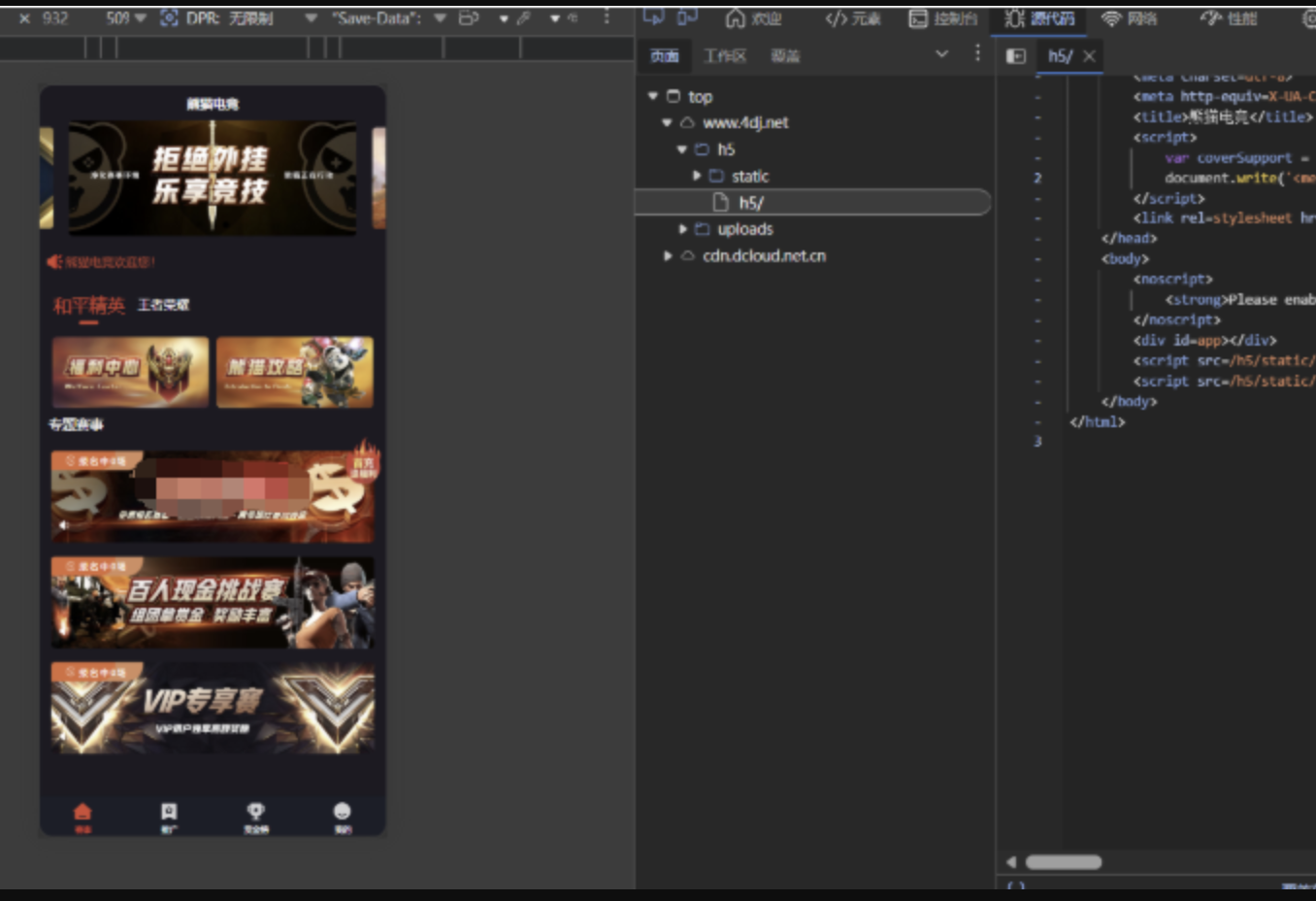Open the 拒绝外挂 乐享竞技 banner
Viewport: 1316px width, 901px height.
click(213, 177)
